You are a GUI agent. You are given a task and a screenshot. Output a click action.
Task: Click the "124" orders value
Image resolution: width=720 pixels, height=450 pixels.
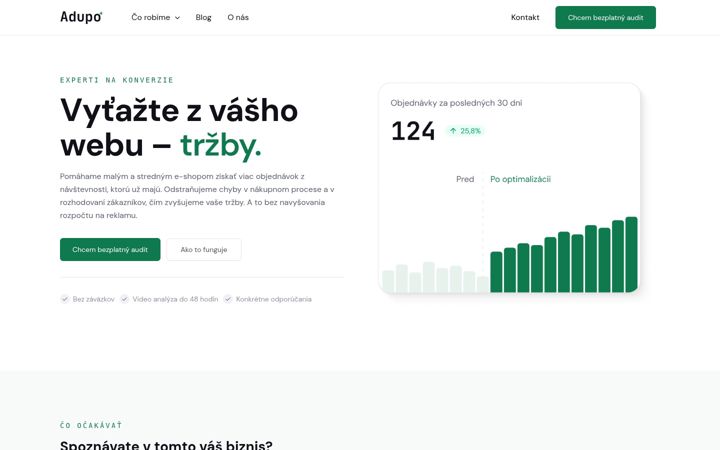click(x=413, y=131)
